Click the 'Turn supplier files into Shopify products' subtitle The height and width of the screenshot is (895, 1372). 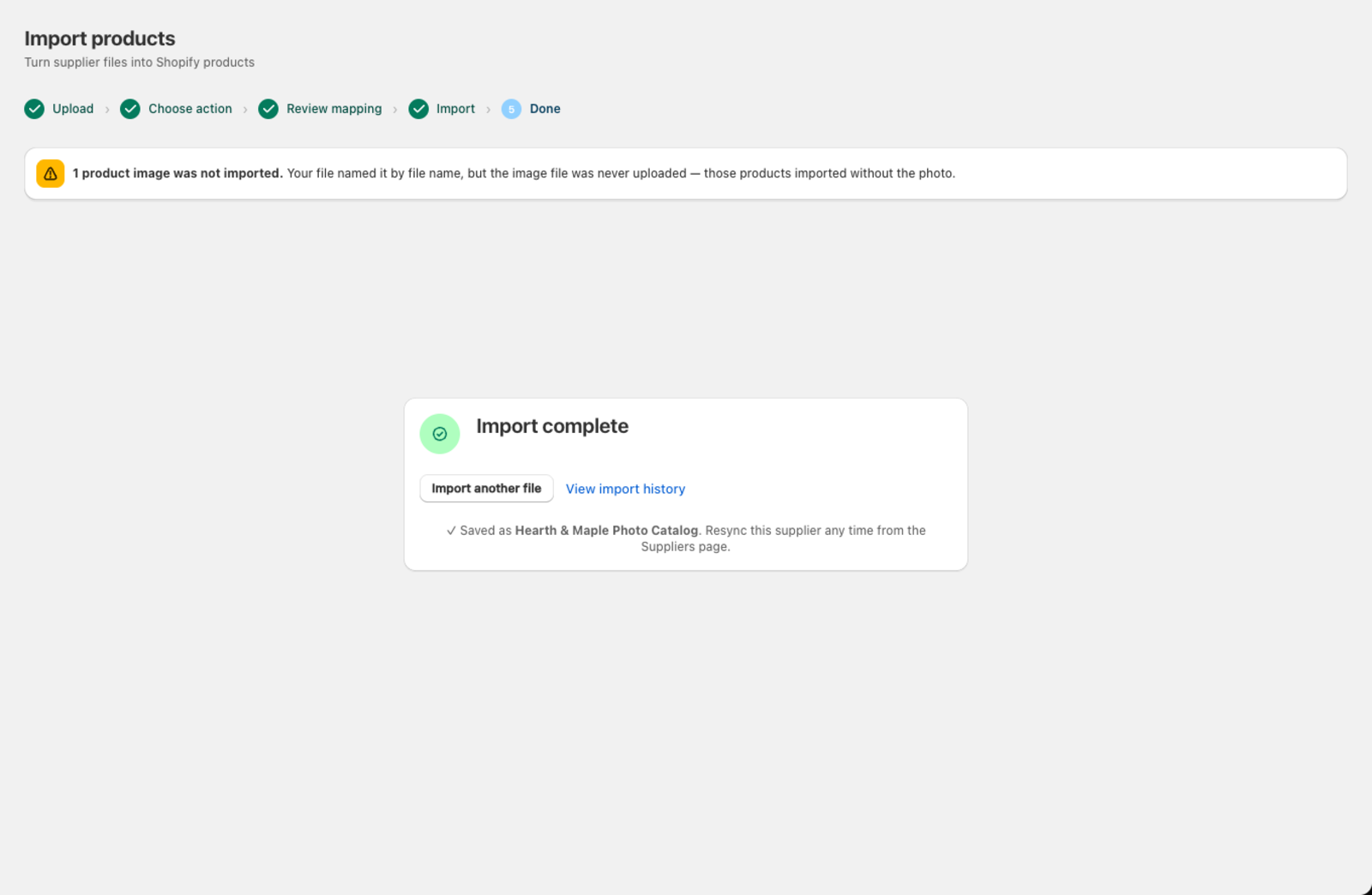139,63
